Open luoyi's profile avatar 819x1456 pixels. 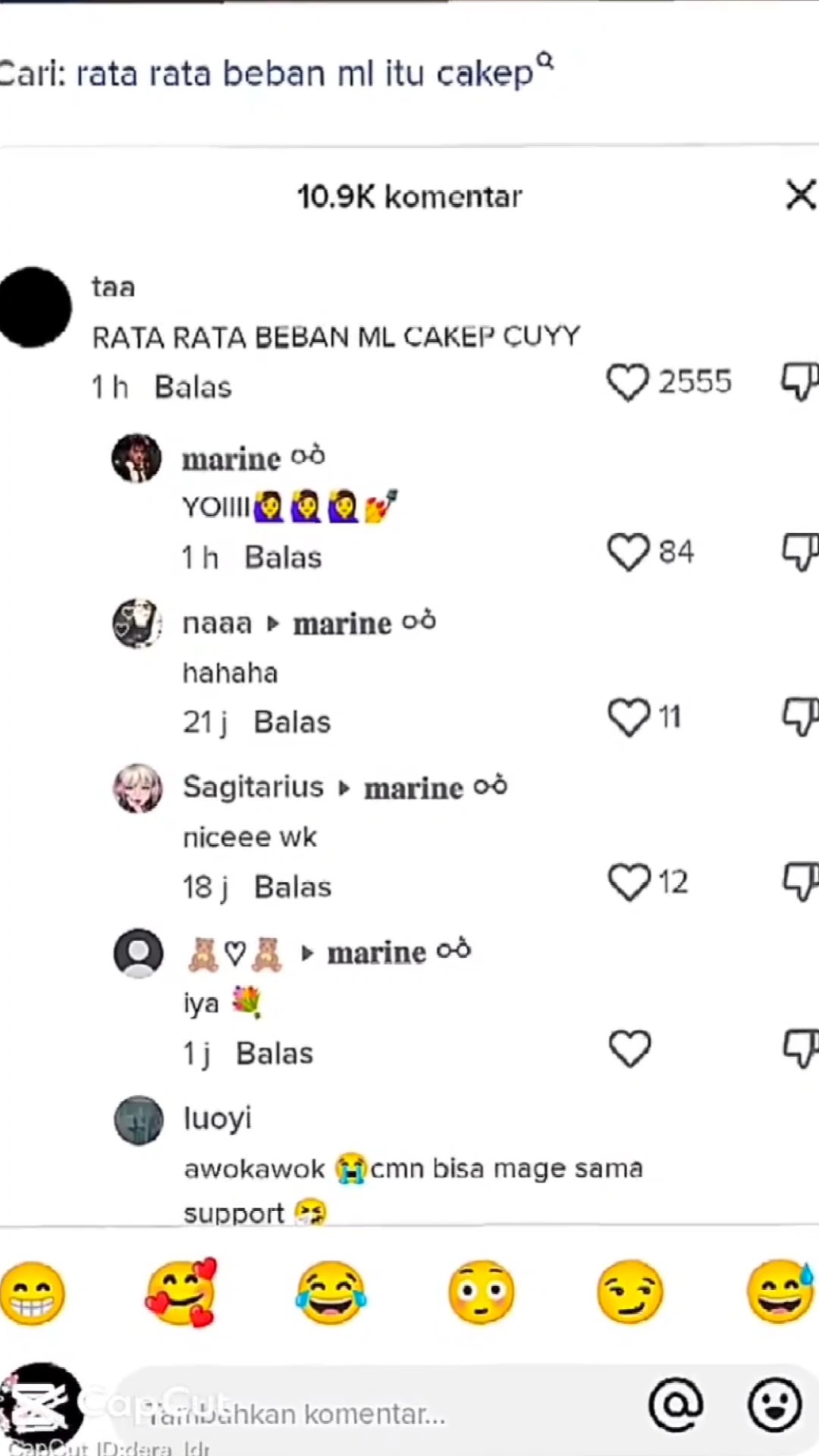click(139, 1120)
